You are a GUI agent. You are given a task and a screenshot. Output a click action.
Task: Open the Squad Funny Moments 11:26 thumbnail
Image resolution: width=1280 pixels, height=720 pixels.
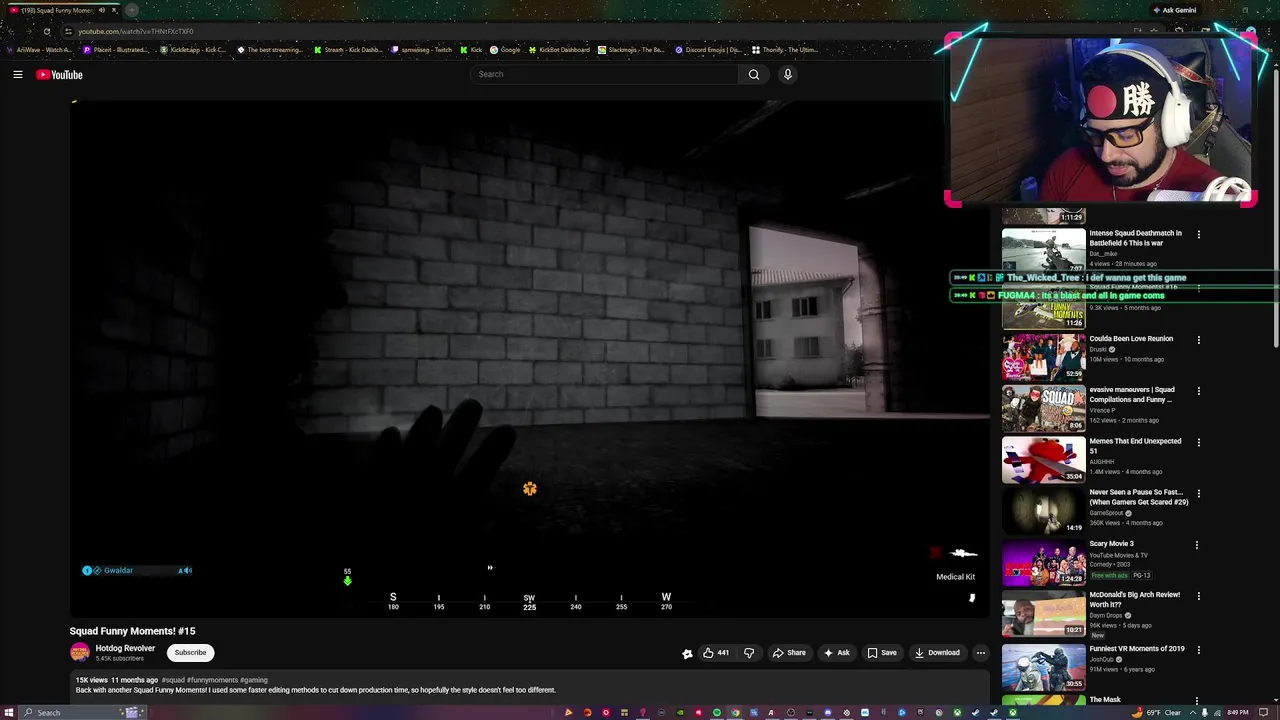click(x=1043, y=307)
